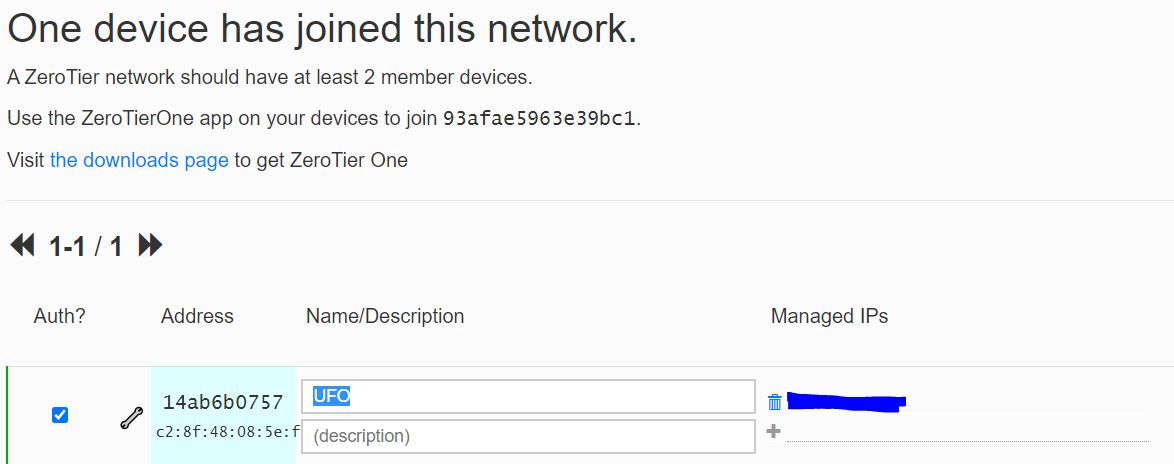Sort by the Auth? column header
This screenshot has height=464, width=1174.
point(60,317)
